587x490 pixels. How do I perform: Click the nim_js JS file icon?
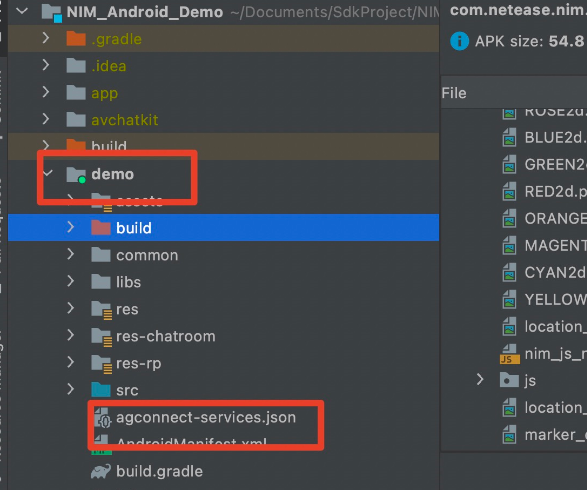click(x=510, y=354)
